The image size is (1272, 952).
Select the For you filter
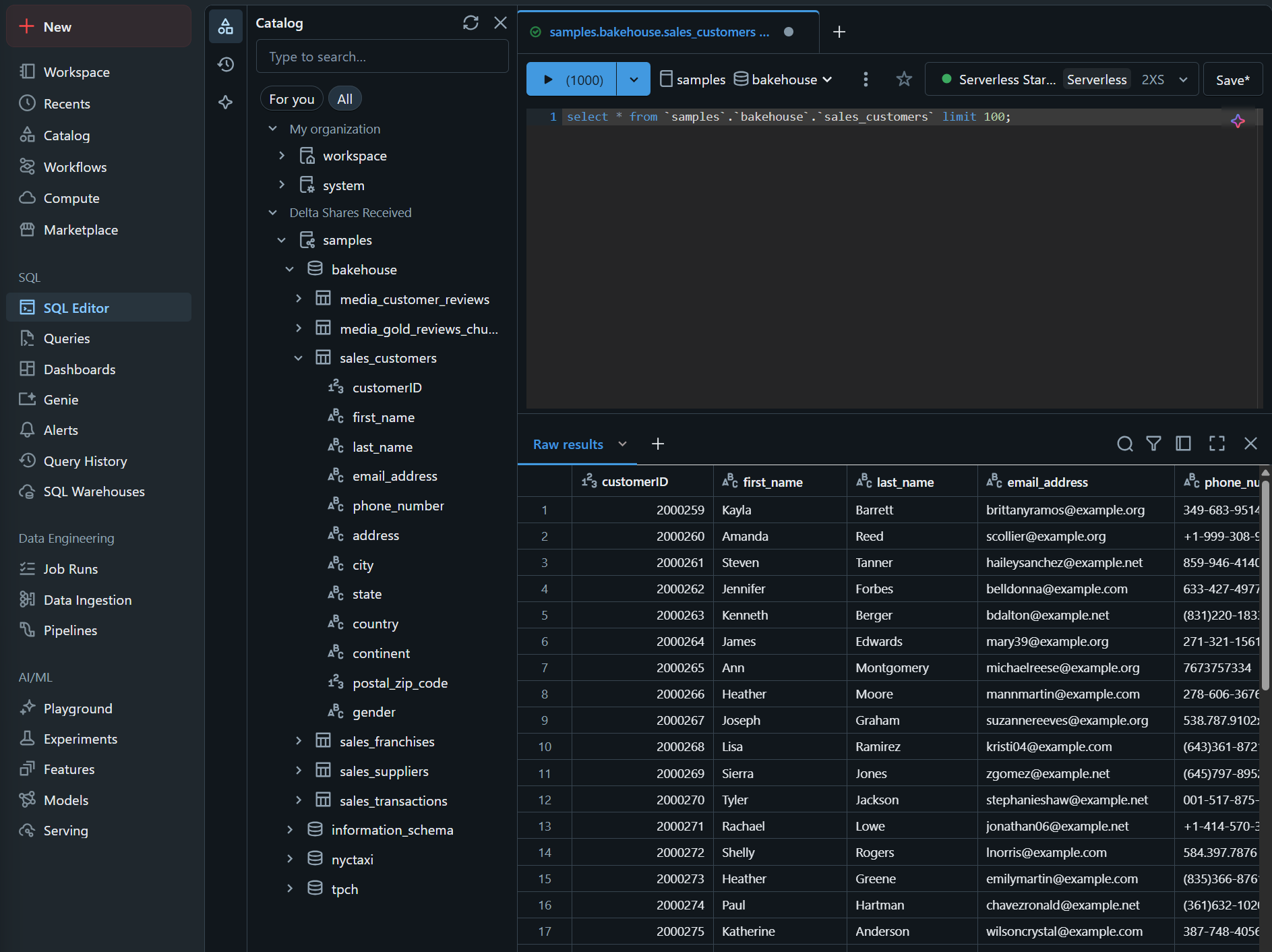291,99
